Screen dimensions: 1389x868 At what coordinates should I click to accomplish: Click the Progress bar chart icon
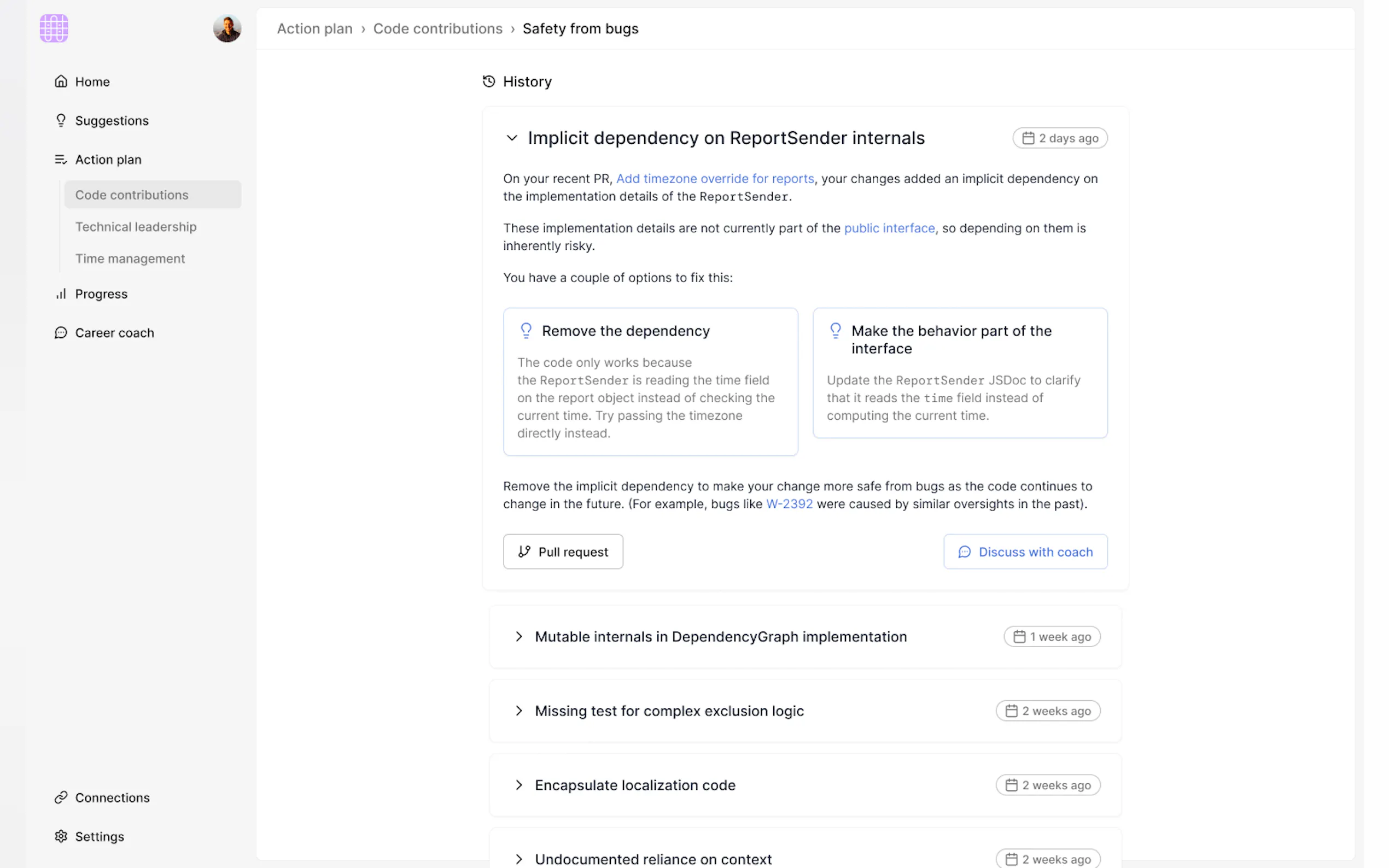pyautogui.click(x=61, y=294)
